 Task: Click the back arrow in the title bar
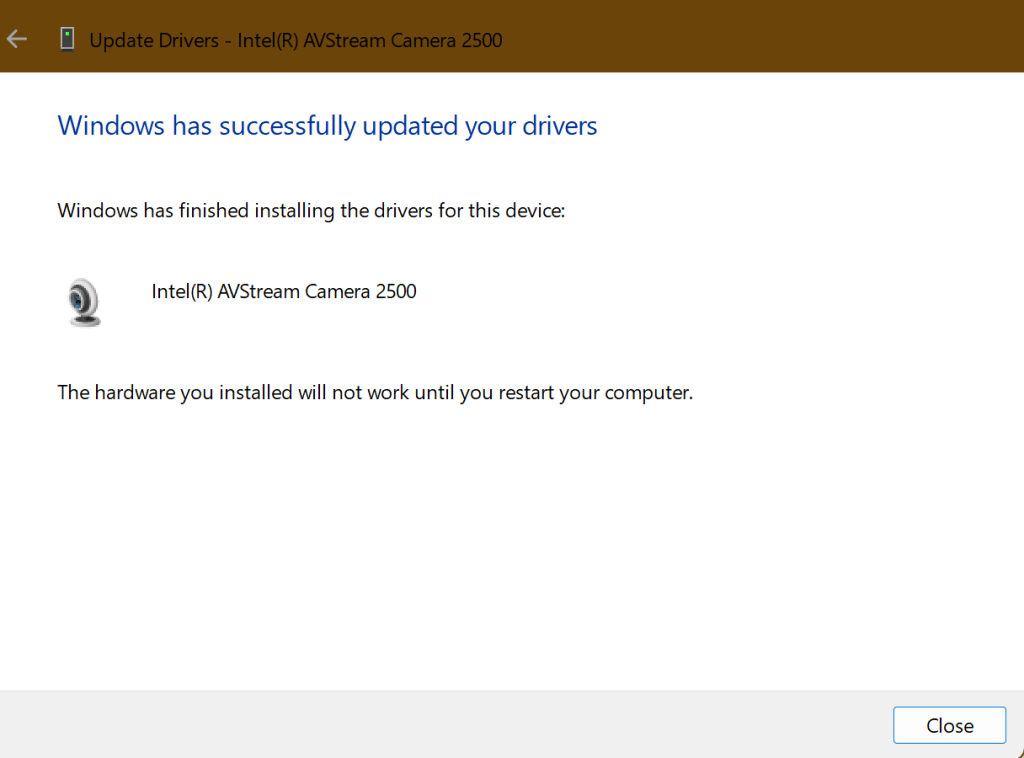[x=16, y=39]
